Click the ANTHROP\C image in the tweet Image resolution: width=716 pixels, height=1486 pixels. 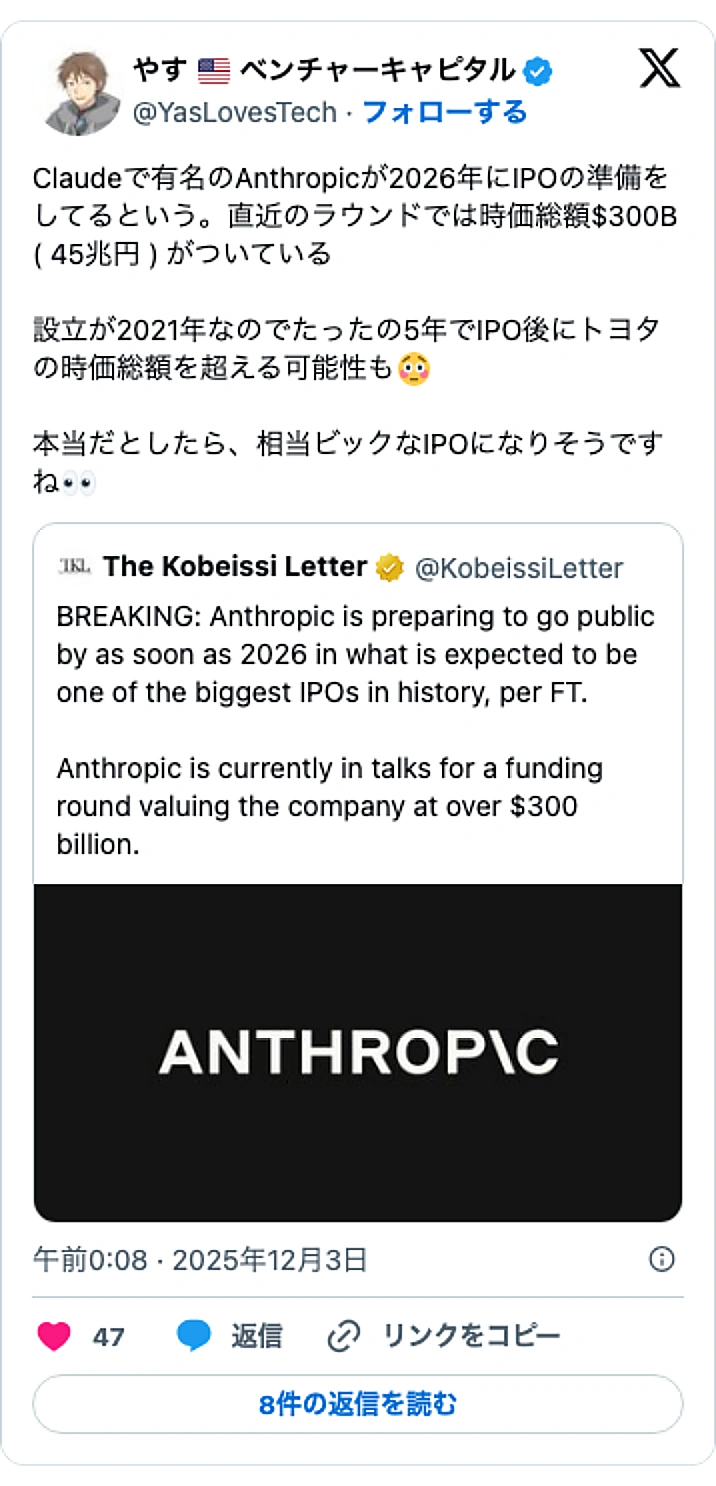[x=357, y=1051]
